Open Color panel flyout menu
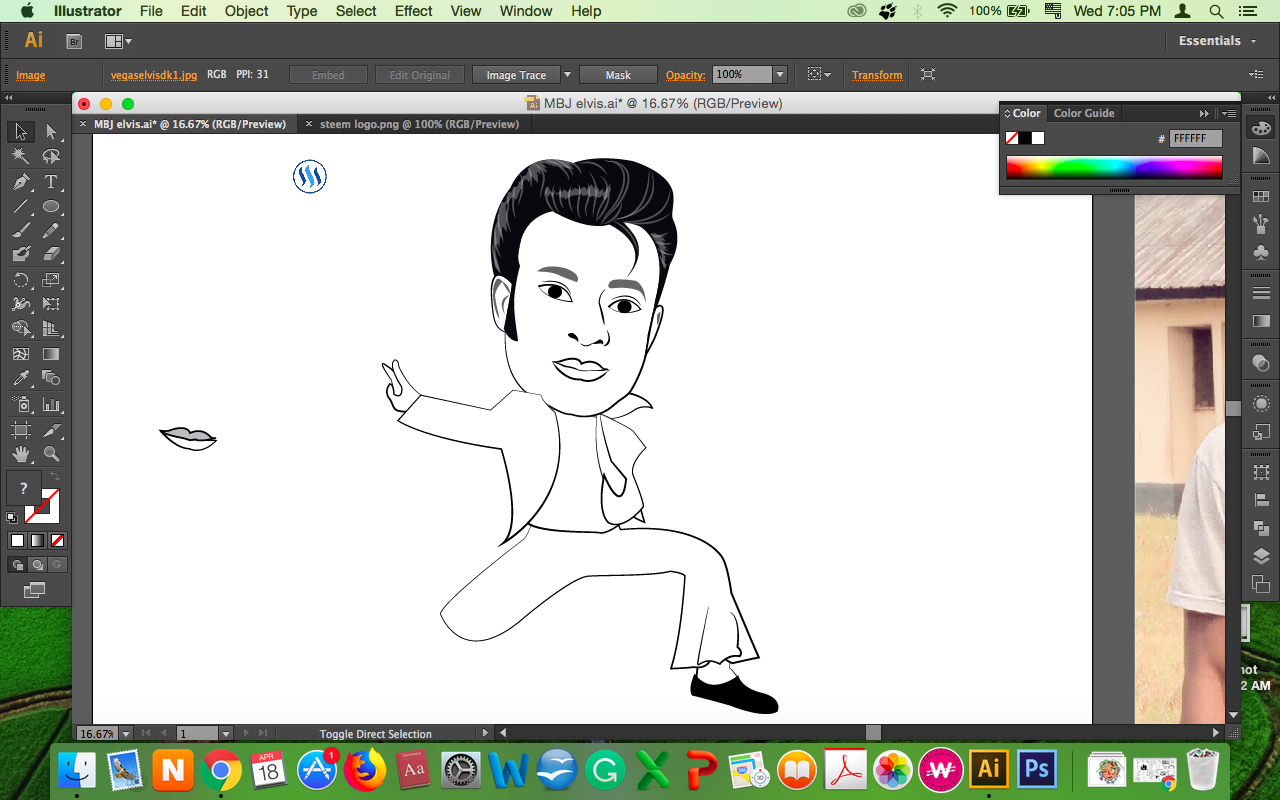This screenshot has width=1280, height=800. click(x=1229, y=113)
